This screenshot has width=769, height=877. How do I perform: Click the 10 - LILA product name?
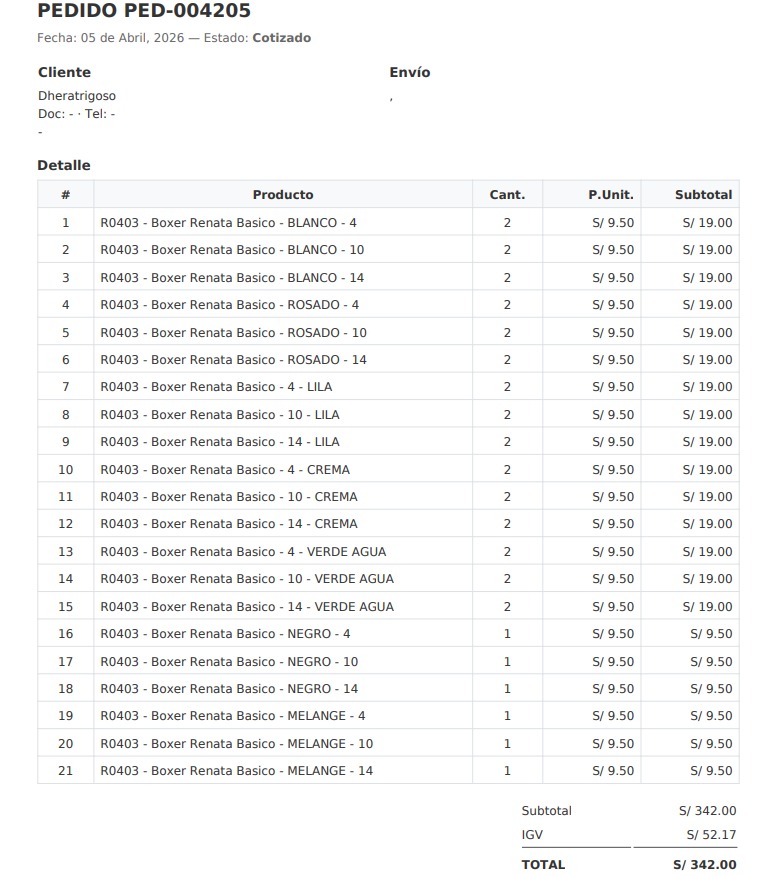click(x=219, y=415)
